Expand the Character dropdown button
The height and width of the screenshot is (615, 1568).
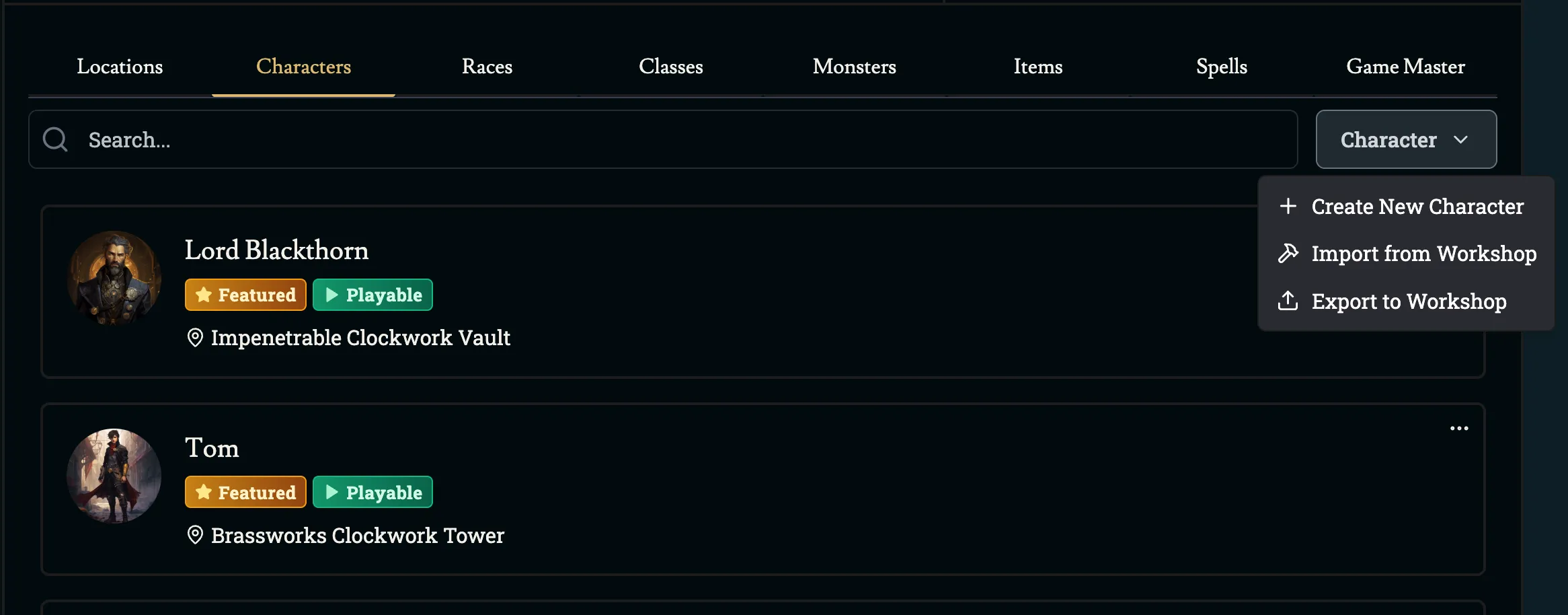point(1405,140)
